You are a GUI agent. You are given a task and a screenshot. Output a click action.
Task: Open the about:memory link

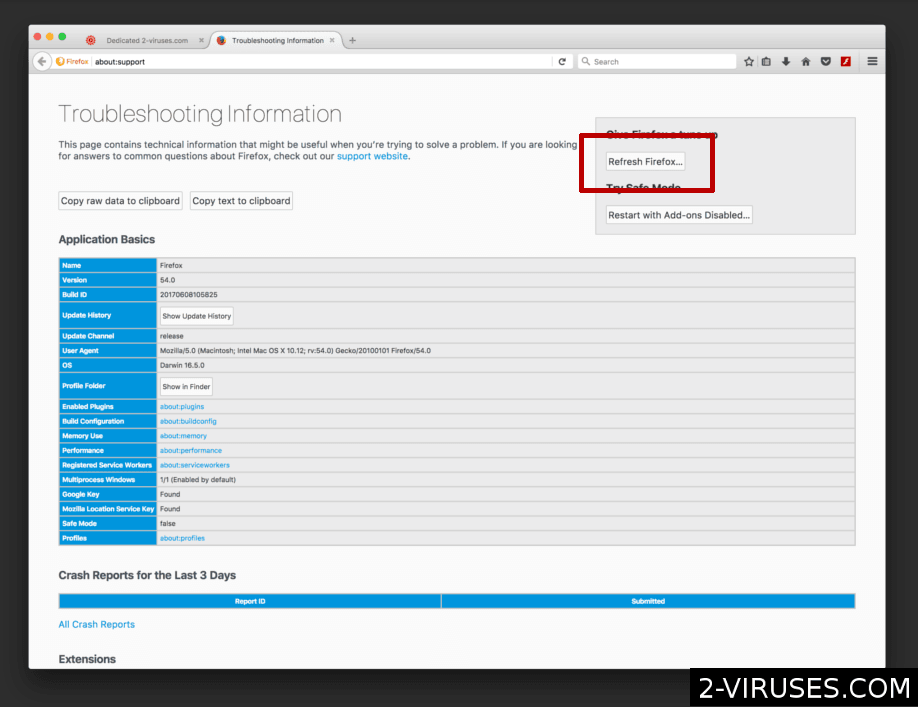(183, 435)
